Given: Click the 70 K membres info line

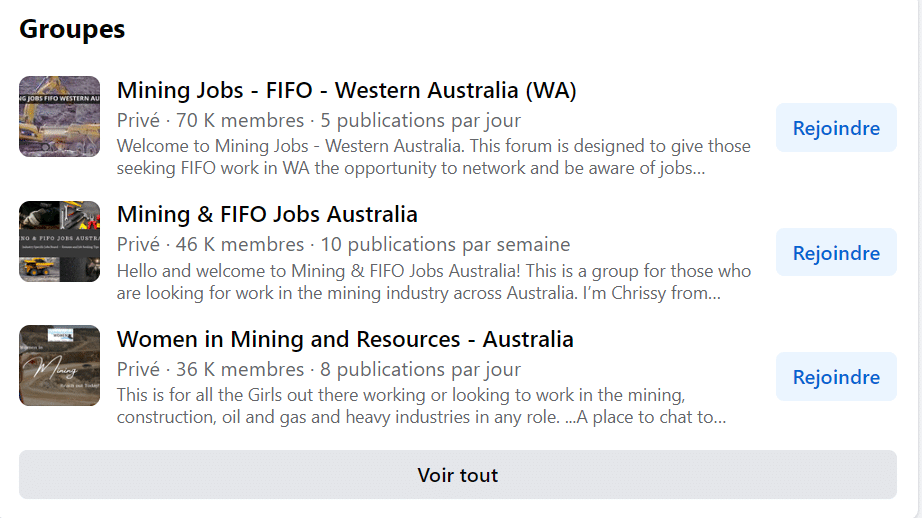Looking at the screenshot, I should coord(319,121).
